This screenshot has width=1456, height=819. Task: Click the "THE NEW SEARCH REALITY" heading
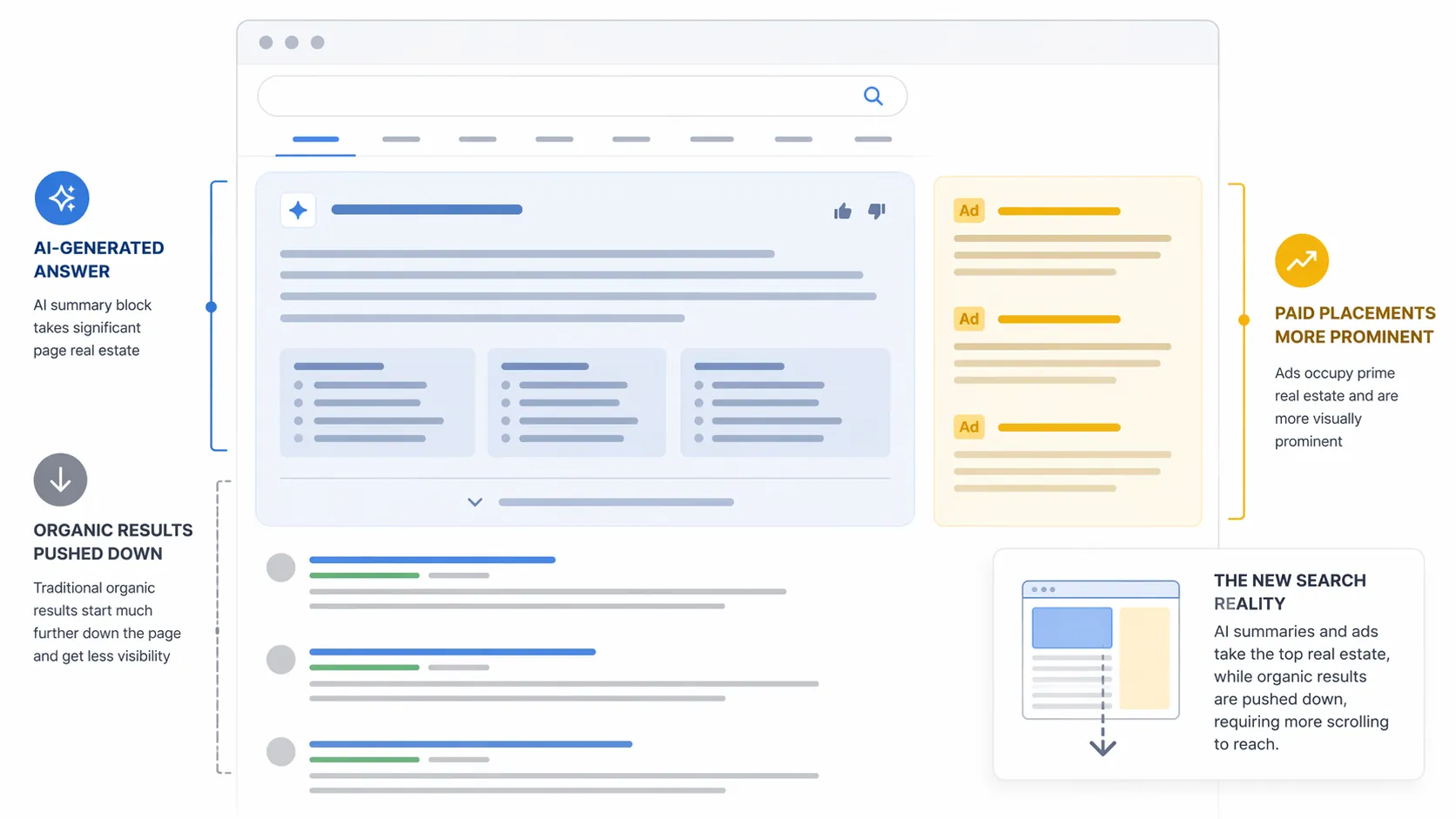click(x=1290, y=592)
